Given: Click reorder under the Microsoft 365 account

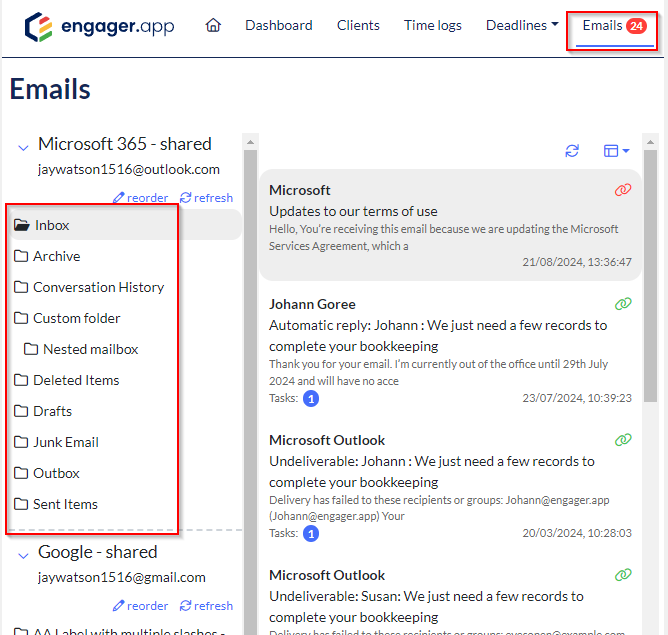Looking at the screenshot, I should point(140,198).
